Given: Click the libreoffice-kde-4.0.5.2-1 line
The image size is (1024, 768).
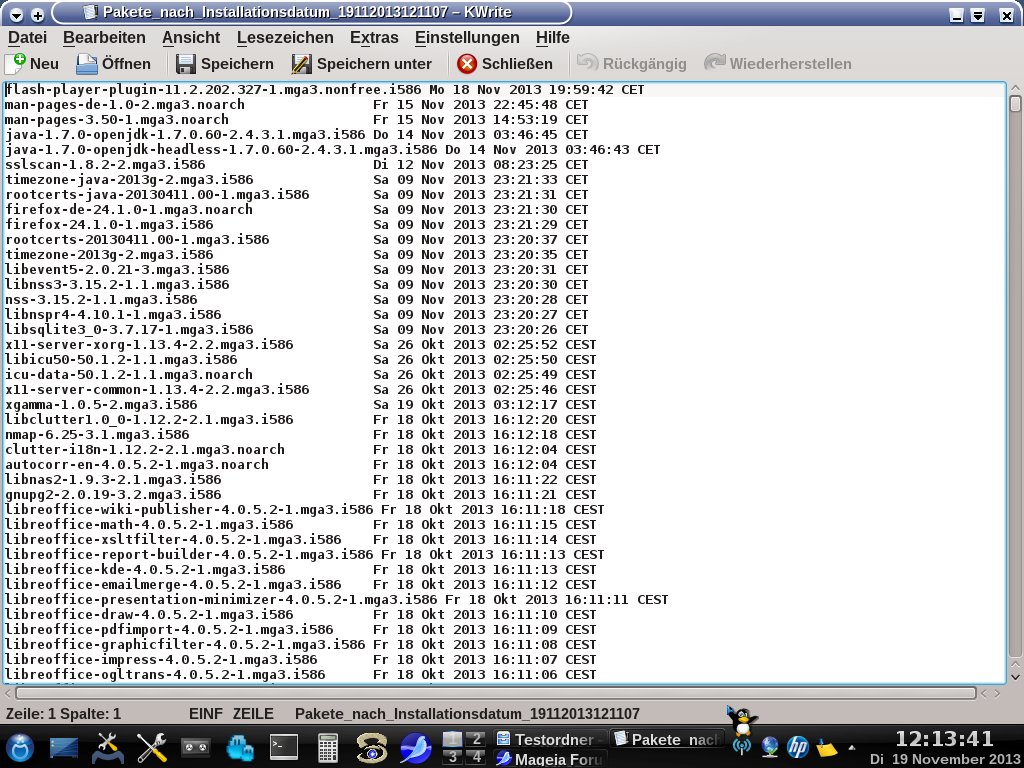Looking at the screenshot, I should [300, 570].
